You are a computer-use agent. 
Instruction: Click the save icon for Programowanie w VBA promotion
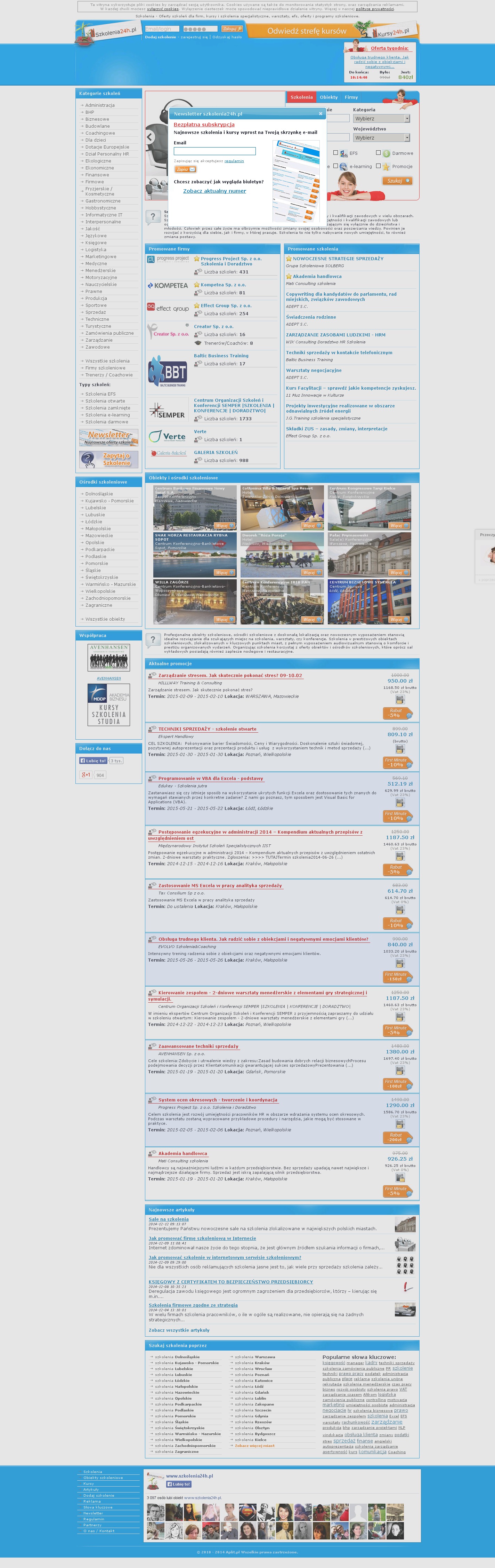(399, 803)
